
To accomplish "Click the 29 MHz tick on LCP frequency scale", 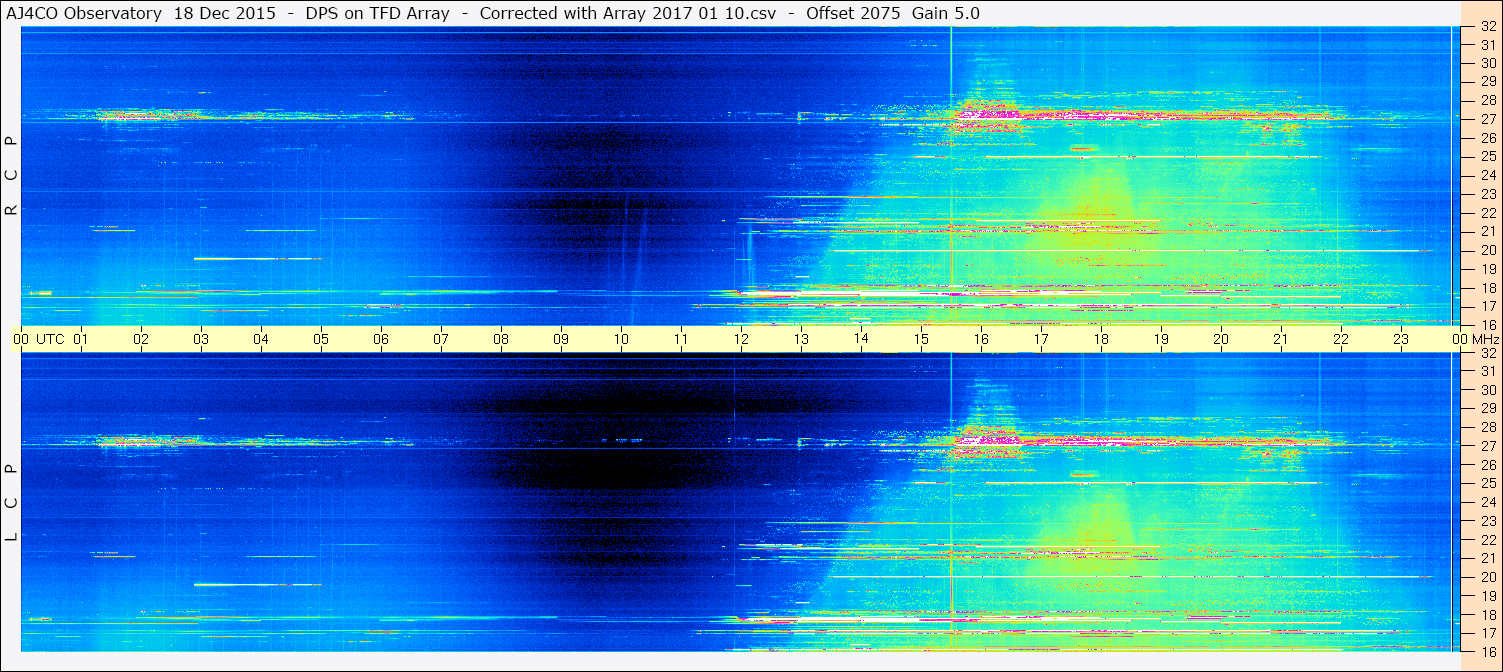I will pos(1487,409).
